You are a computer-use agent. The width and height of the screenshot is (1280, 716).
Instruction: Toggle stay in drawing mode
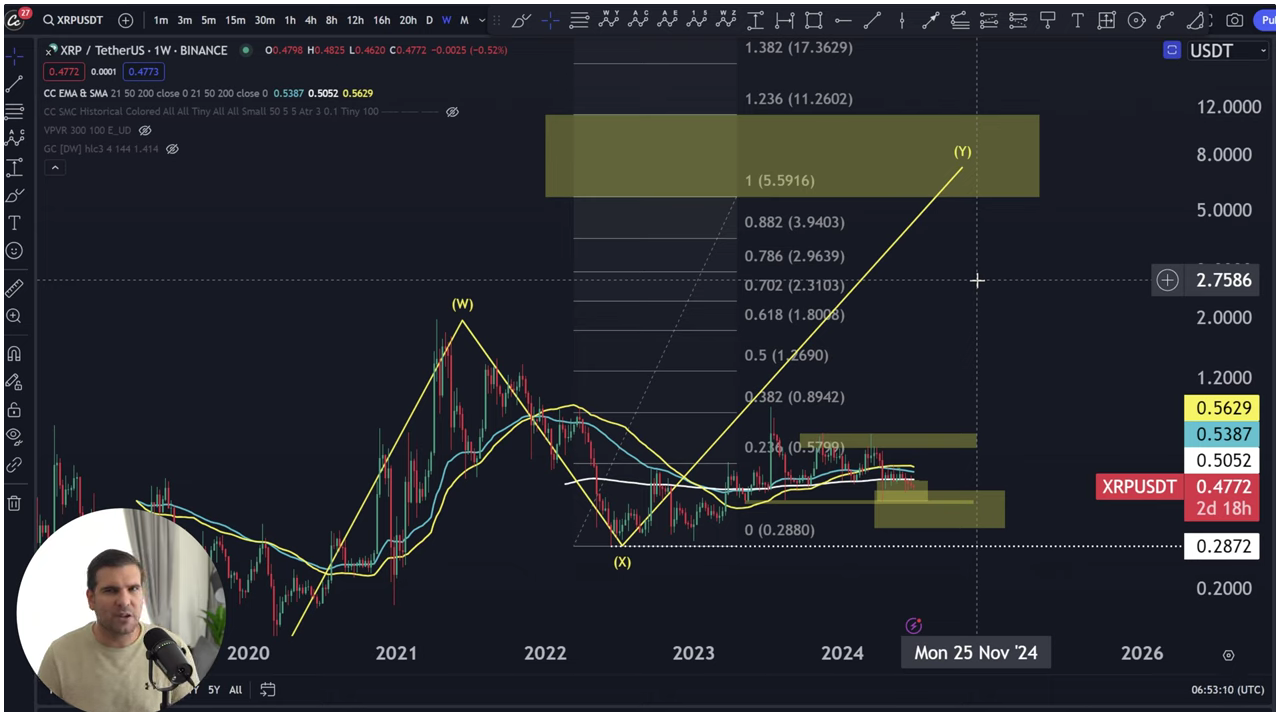(14, 381)
